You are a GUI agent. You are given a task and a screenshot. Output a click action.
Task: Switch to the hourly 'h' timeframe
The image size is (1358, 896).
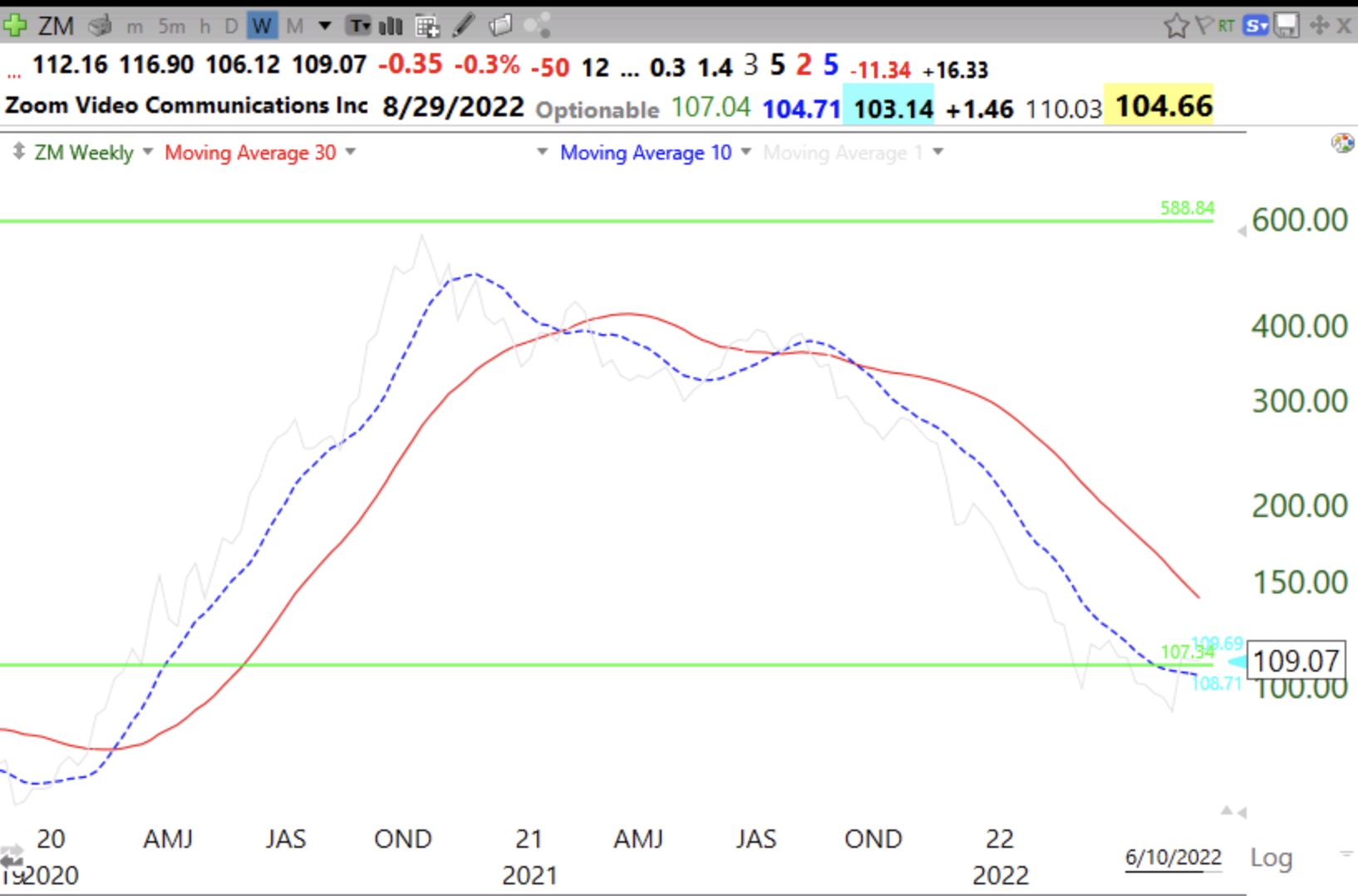[x=204, y=27]
